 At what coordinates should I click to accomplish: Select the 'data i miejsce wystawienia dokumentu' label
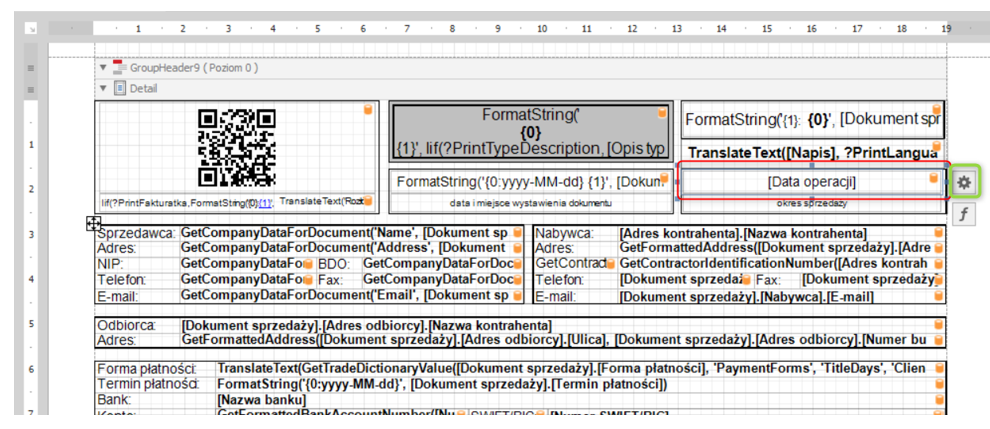(530, 203)
